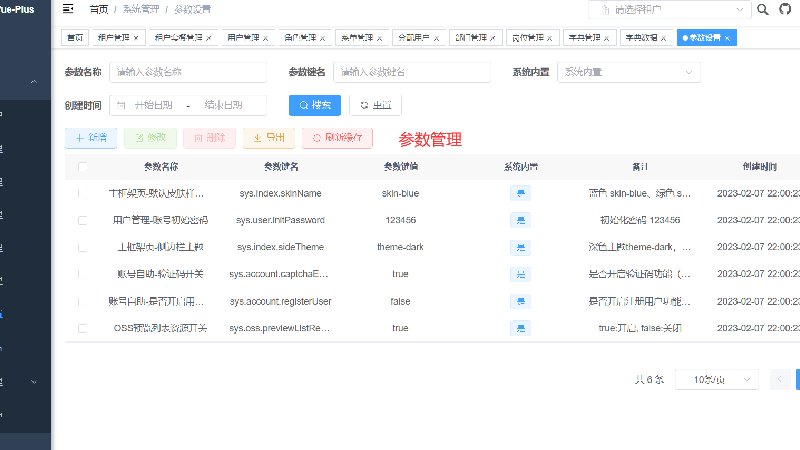Close the 分配用户 tab

(436, 38)
